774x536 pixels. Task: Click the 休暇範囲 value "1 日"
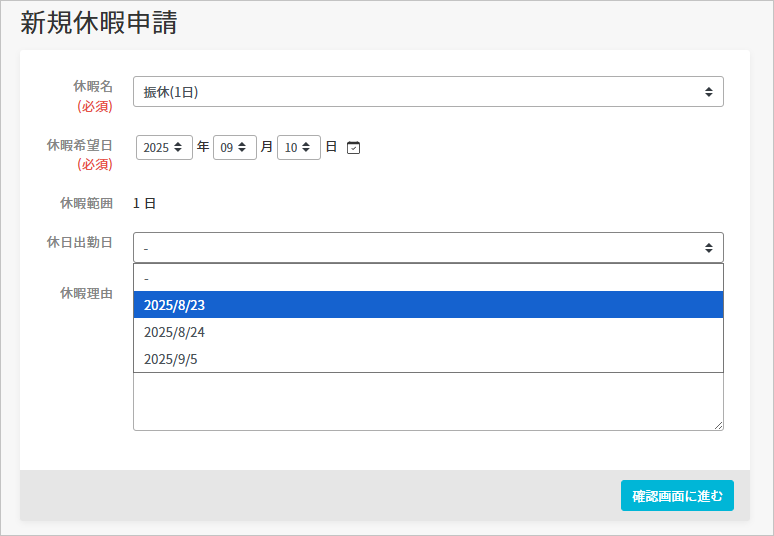145,204
